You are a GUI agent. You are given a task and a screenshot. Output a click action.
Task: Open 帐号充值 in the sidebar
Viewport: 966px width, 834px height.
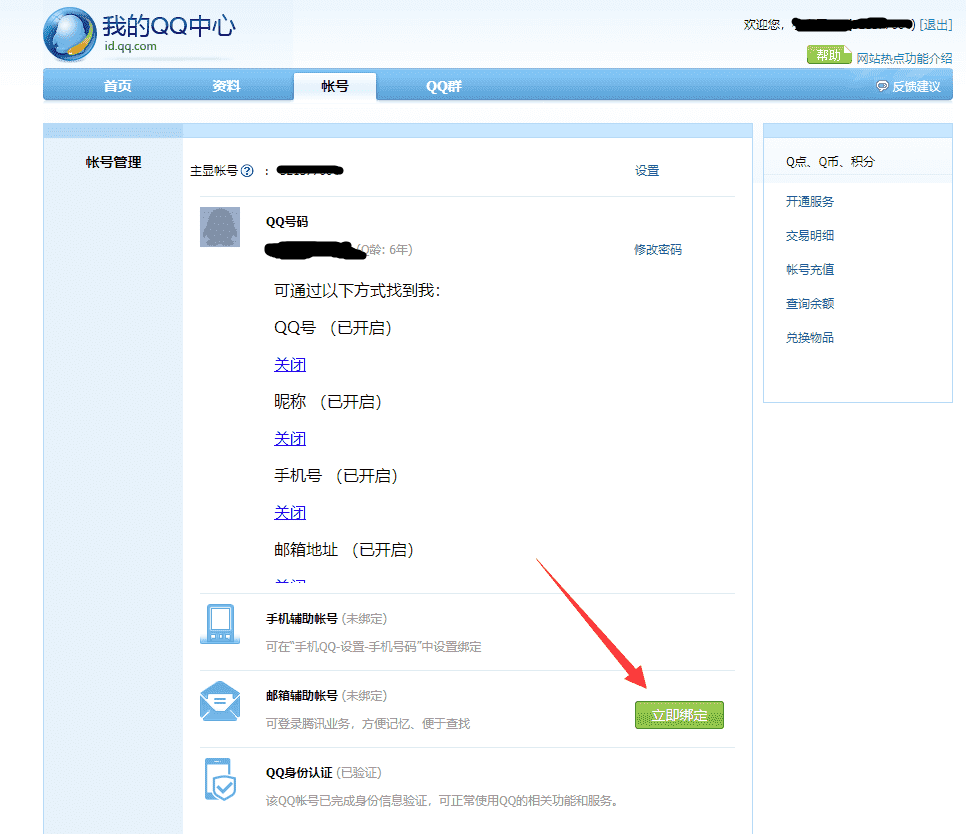click(810, 269)
